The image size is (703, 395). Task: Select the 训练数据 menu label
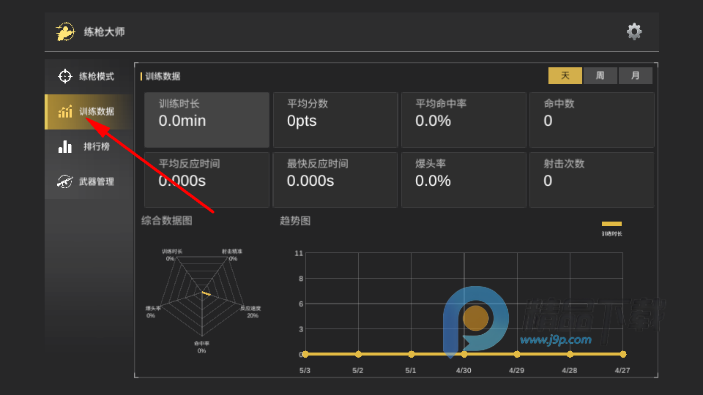pyautogui.click(x=96, y=111)
